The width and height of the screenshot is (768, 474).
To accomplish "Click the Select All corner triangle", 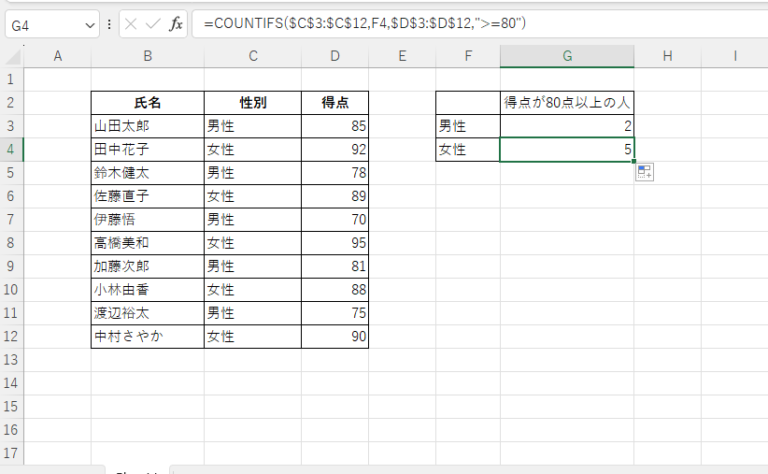I will pos(11,56).
